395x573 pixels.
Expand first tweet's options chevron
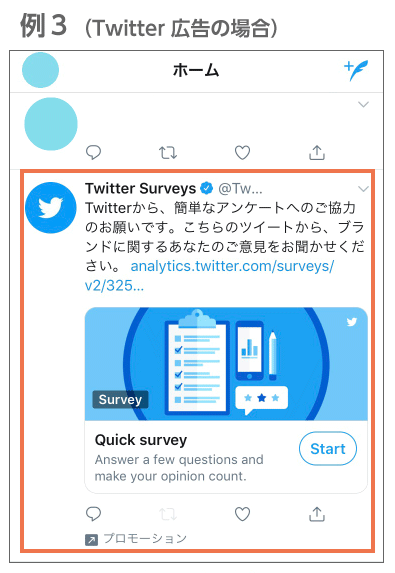pyautogui.click(x=363, y=105)
